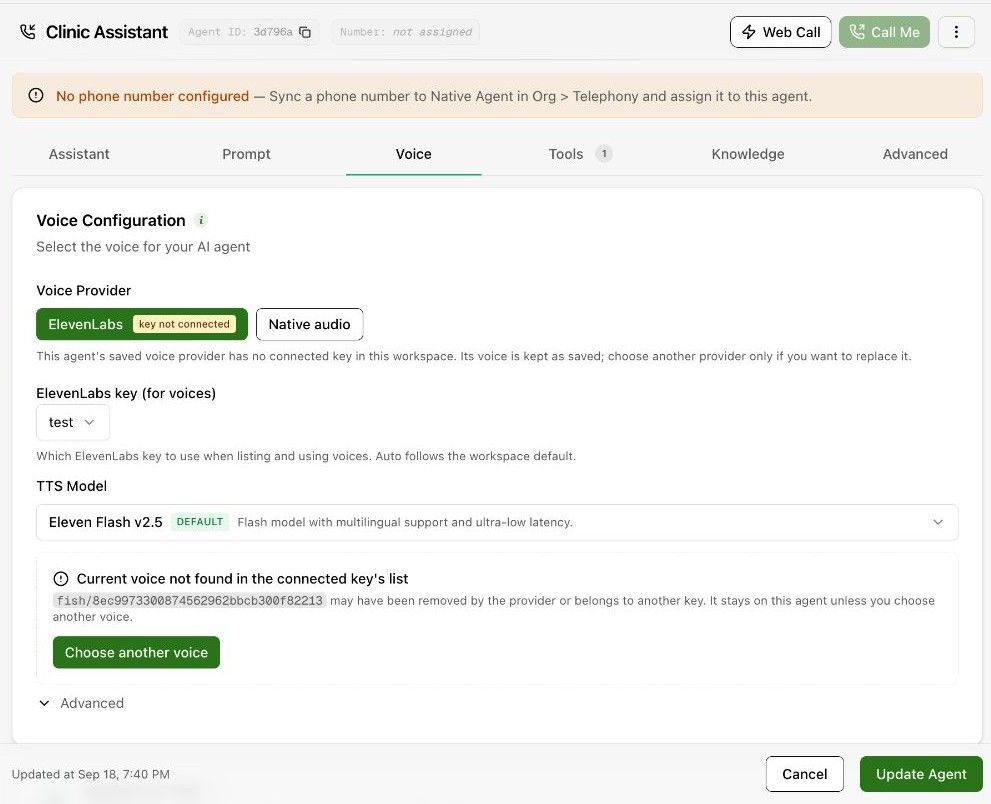Click the fish voice ID code text
This screenshot has width=991, height=804.
(x=190, y=600)
